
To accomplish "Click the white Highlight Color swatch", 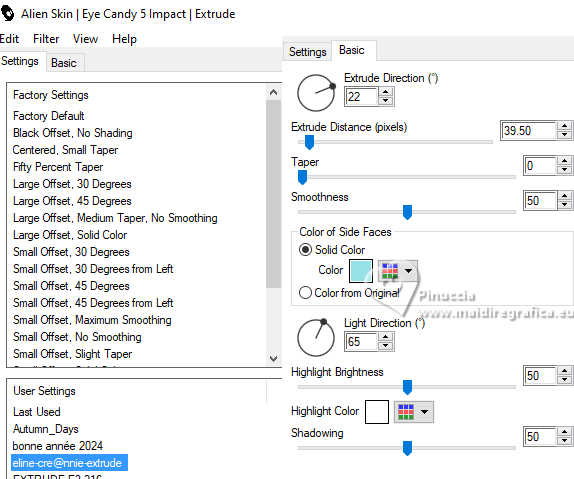I will tap(377, 412).
